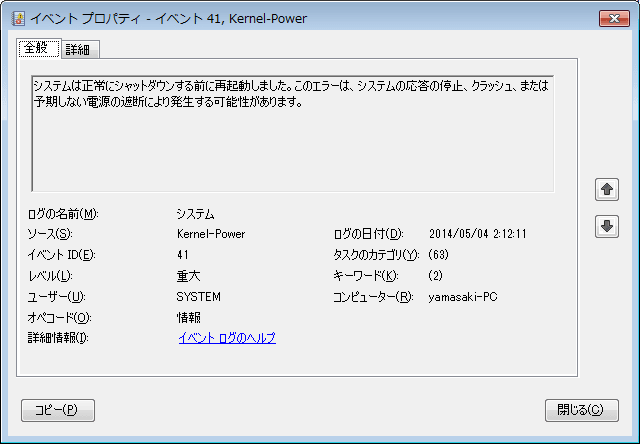Click the event viewer icon in title bar
640x444 pixels.
18,18
